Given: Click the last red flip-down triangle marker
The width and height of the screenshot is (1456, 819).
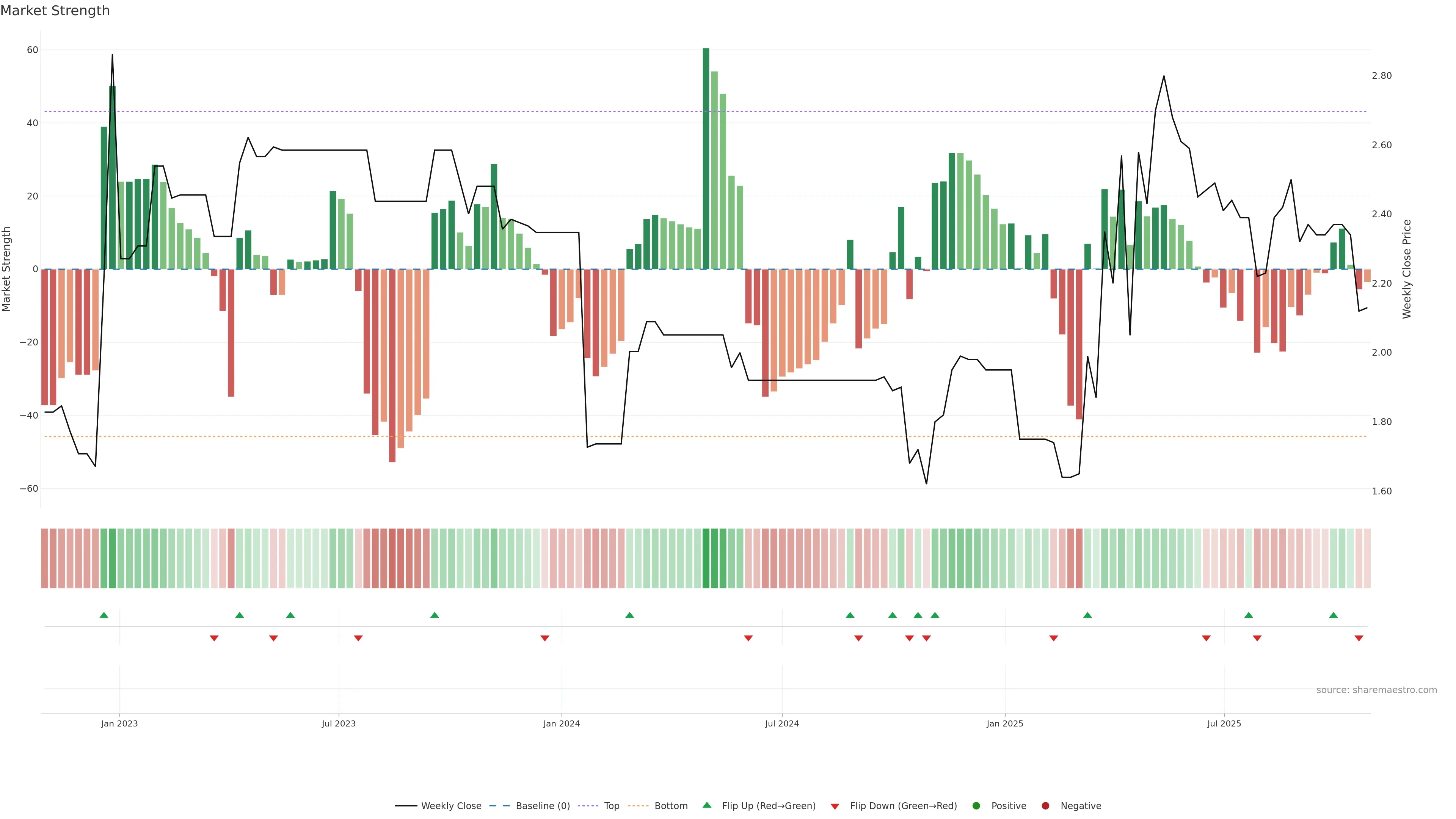Looking at the screenshot, I should (x=1359, y=638).
